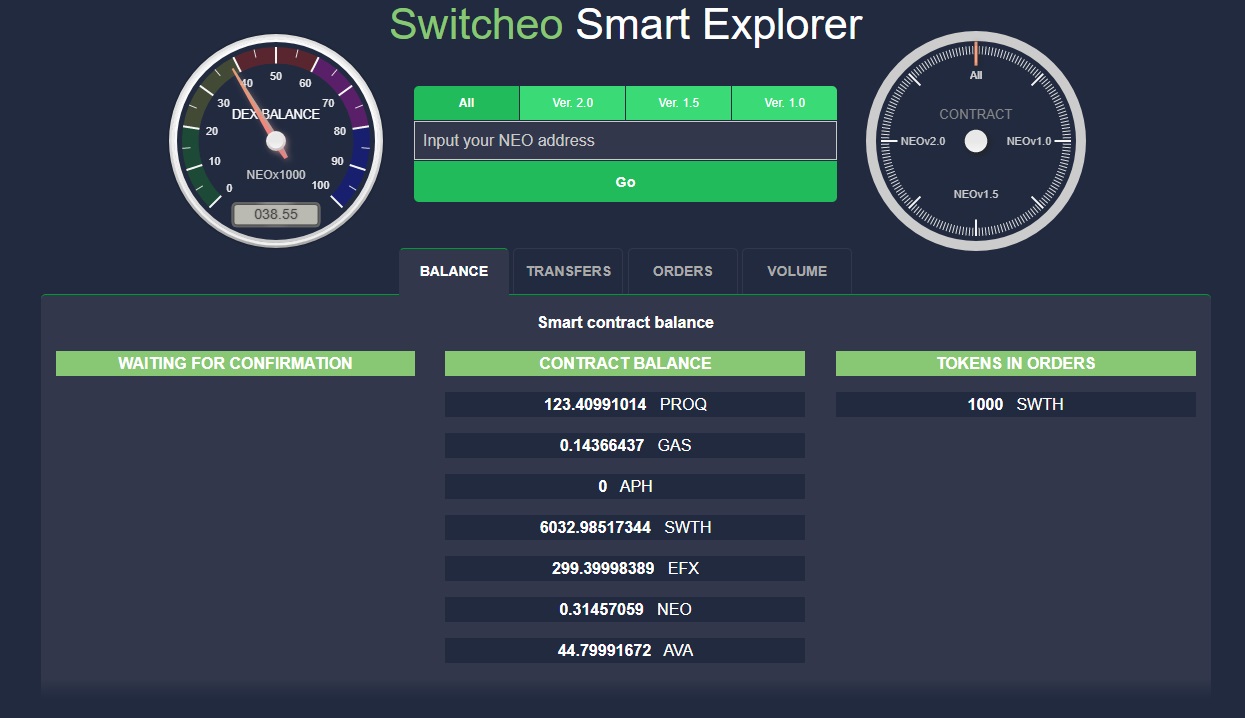1245x718 pixels.
Task: Switch to the ORDERS tab
Action: [x=683, y=271]
